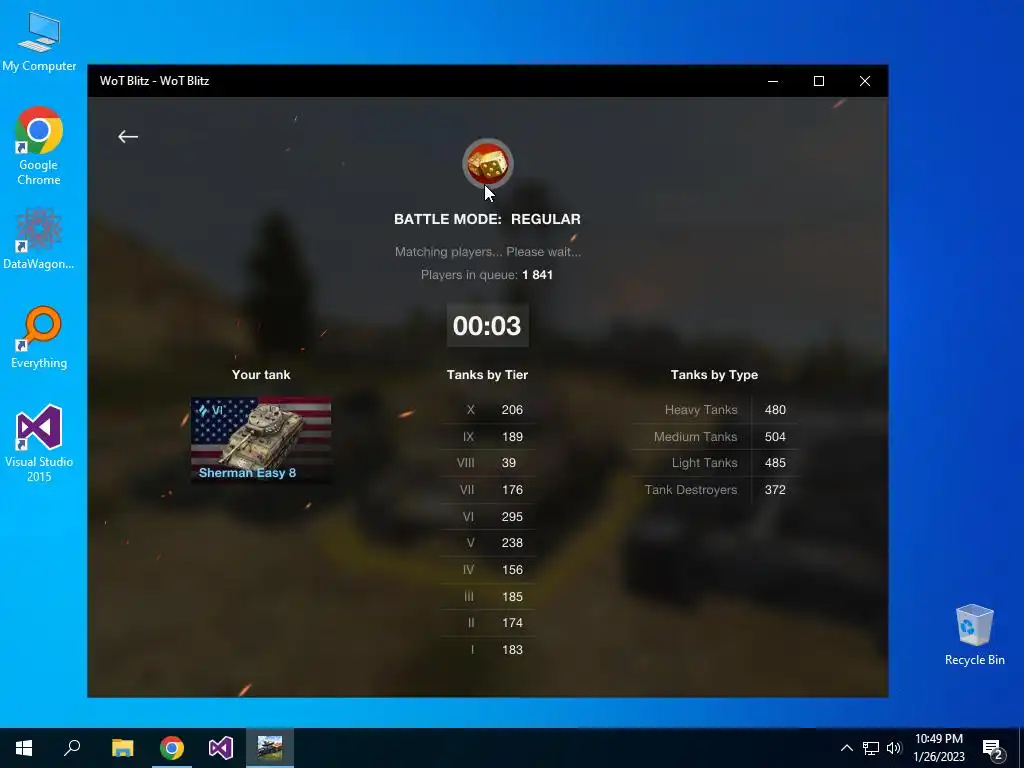Show hidden system tray icons
1024x768 pixels.
(x=846, y=748)
